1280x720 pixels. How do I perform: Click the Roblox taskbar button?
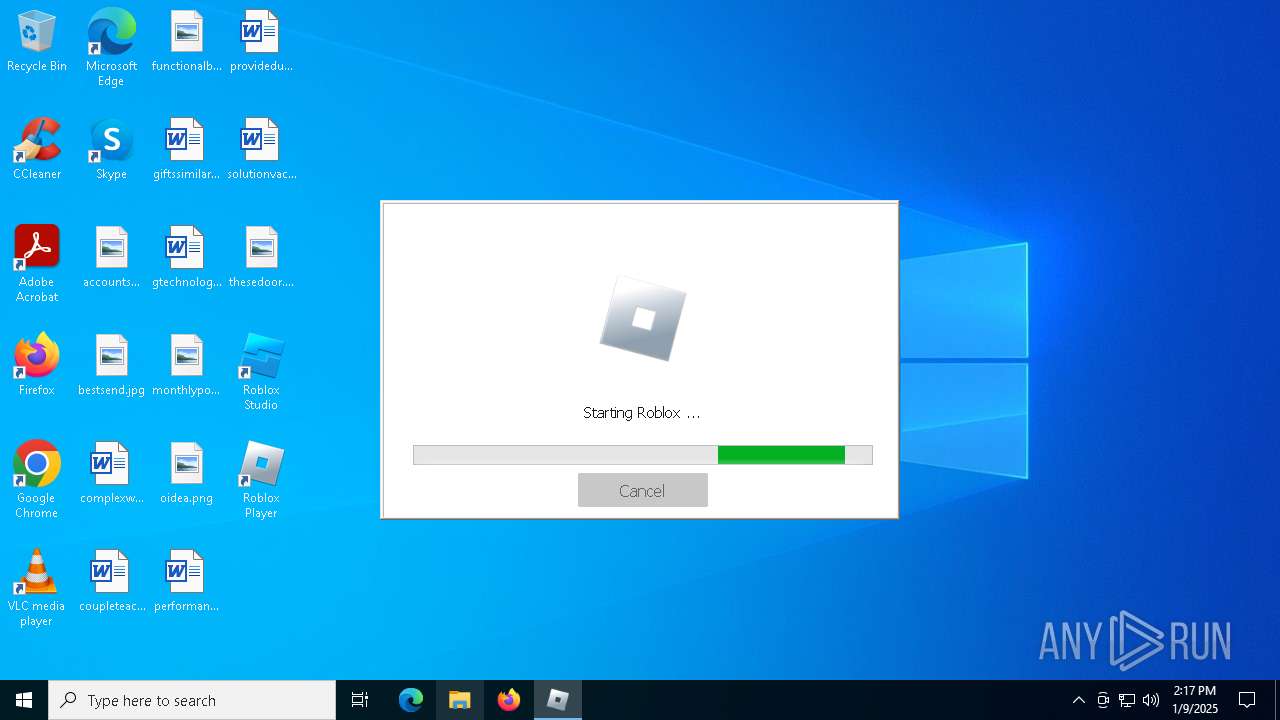pyautogui.click(x=558, y=700)
